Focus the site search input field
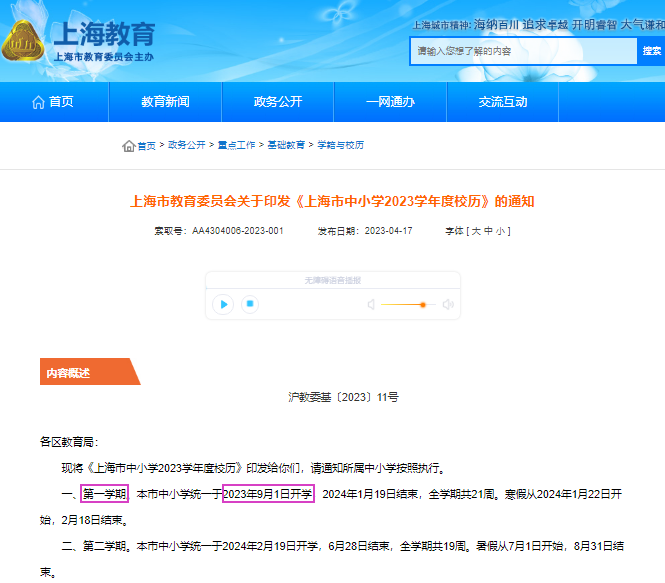Viewport: 665px width, 583px height. (x=522, y=51)
